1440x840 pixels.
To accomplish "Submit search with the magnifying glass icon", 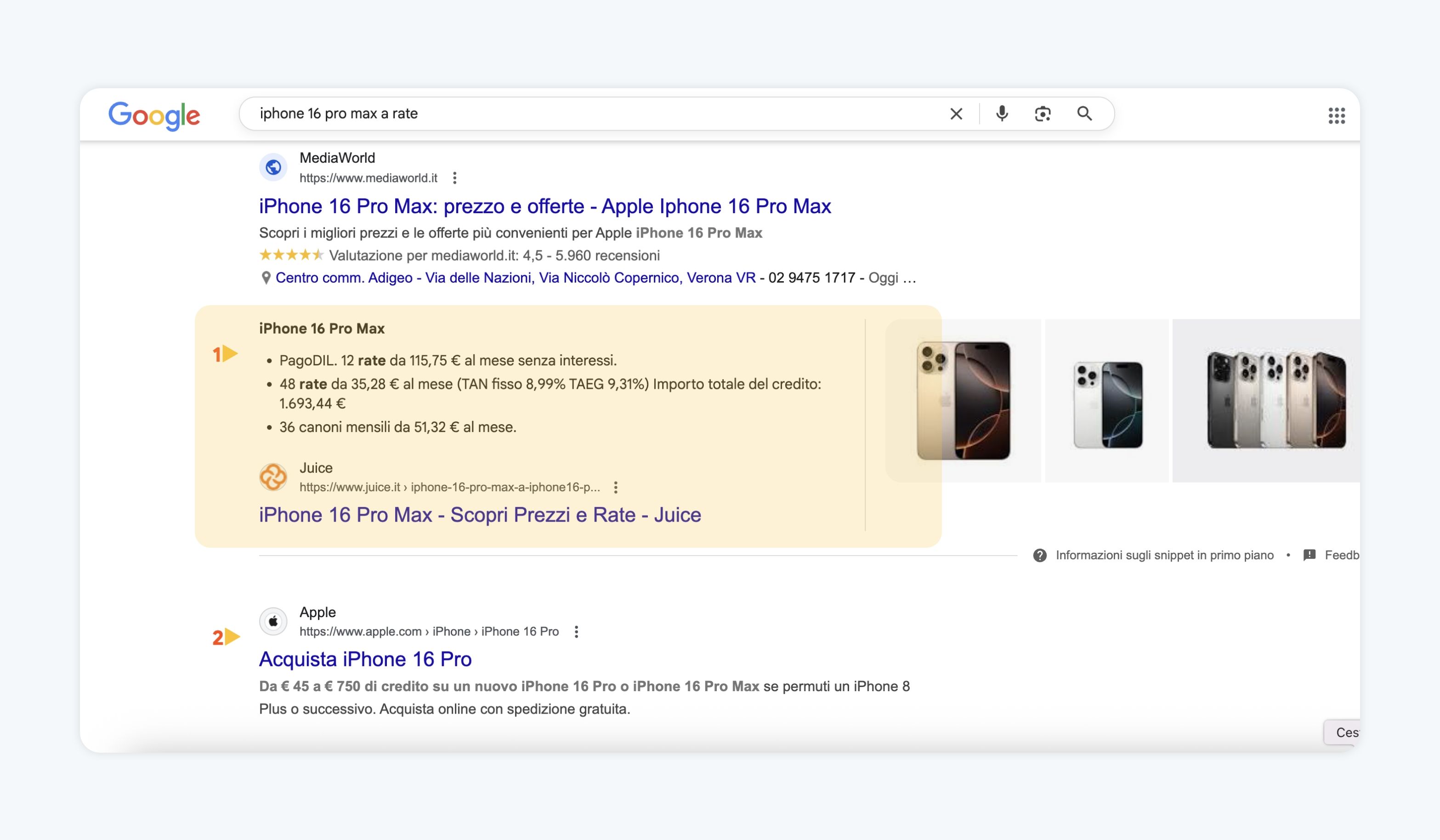I will click(1084, 114).
